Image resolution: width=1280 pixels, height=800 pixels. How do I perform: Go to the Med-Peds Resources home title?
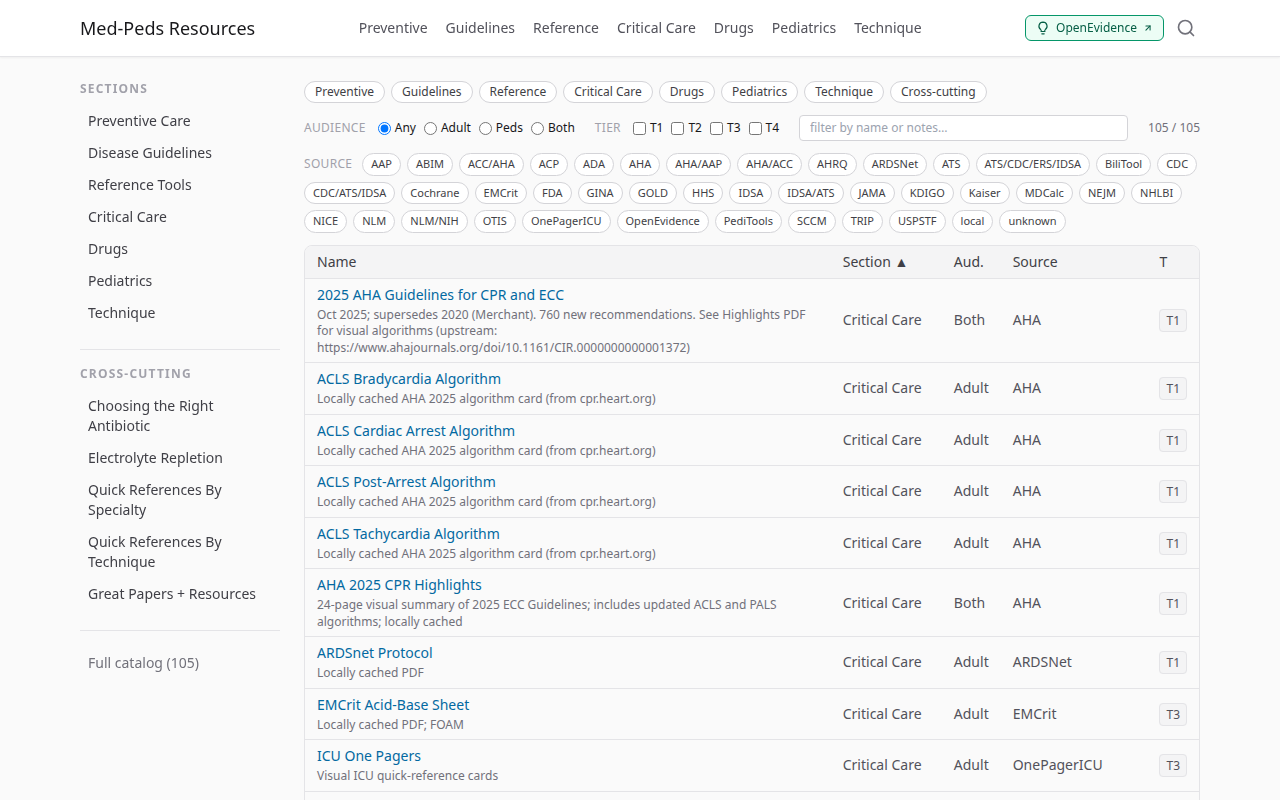(x=167, y=28)
